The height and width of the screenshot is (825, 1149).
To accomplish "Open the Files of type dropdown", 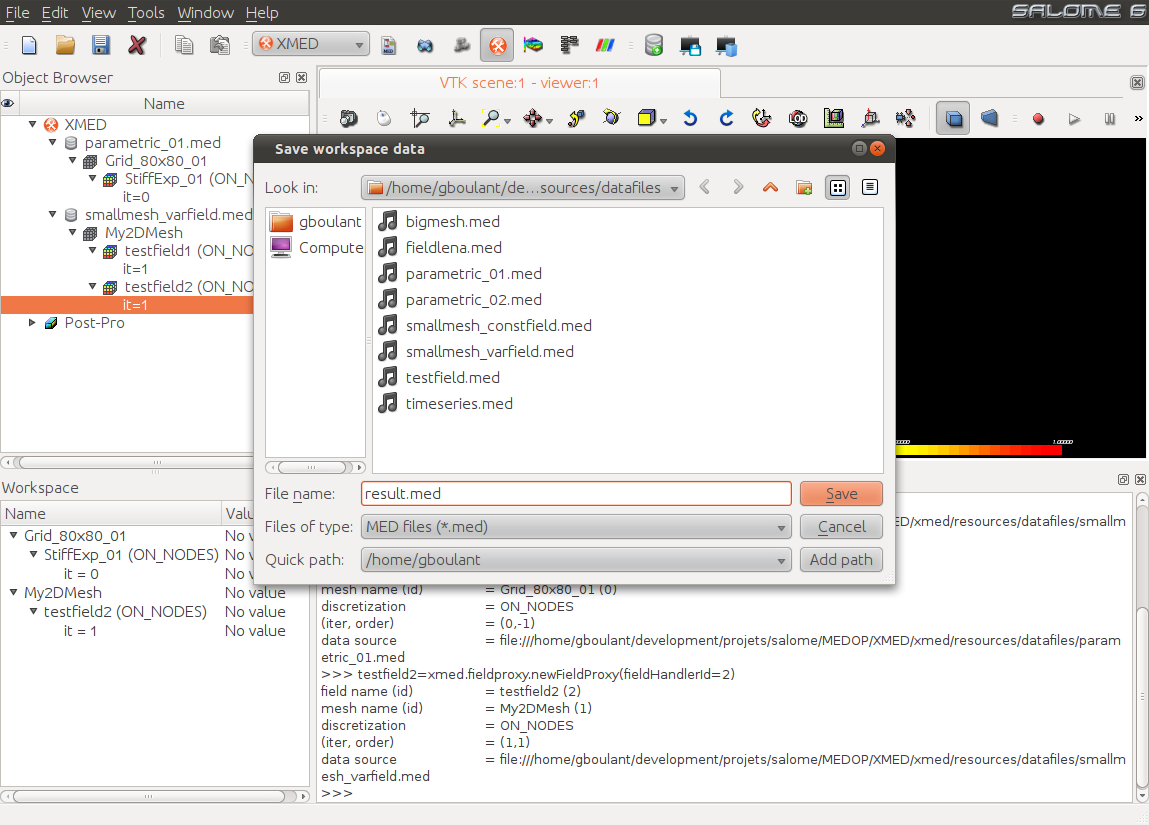I will click(x=576, y=527).
